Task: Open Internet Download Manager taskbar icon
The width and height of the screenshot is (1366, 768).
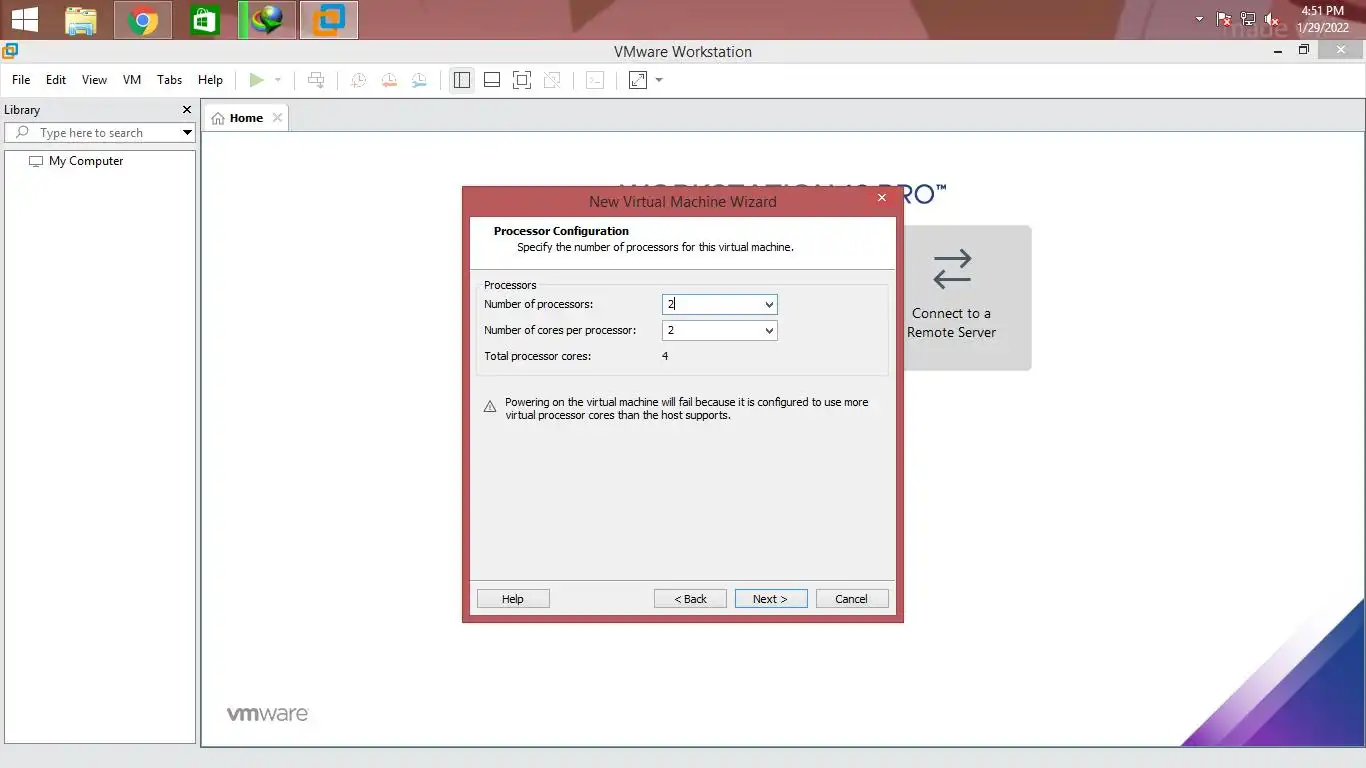Action: tap(266, 20)
